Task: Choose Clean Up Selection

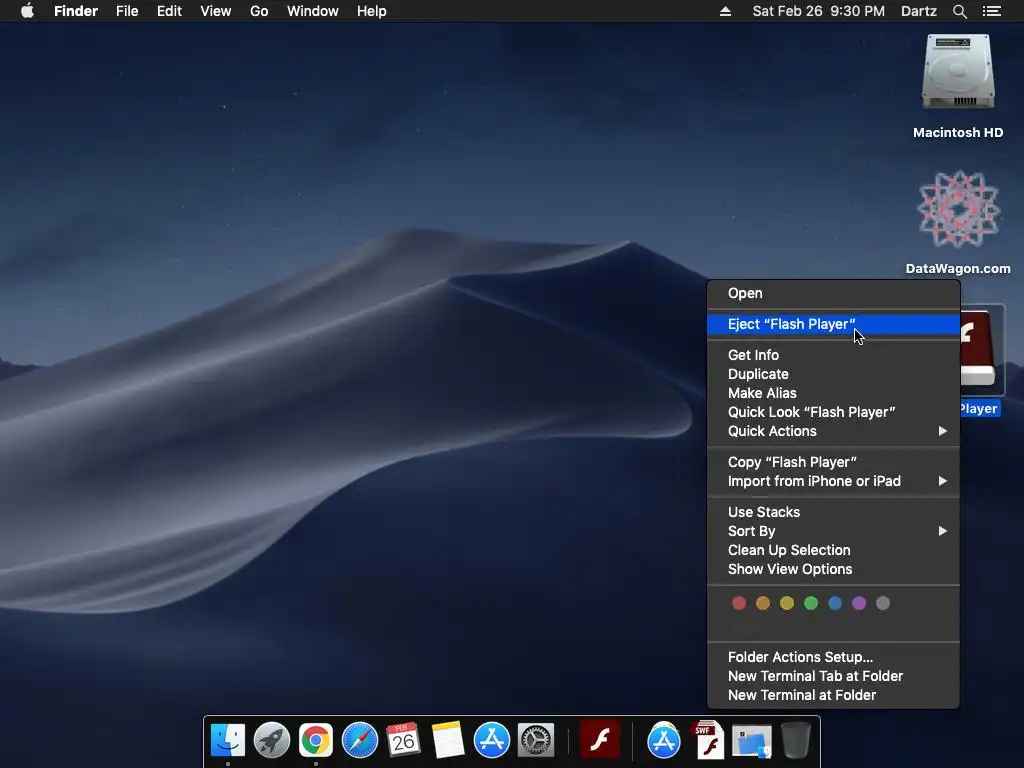Action: (x=833, y=550)
